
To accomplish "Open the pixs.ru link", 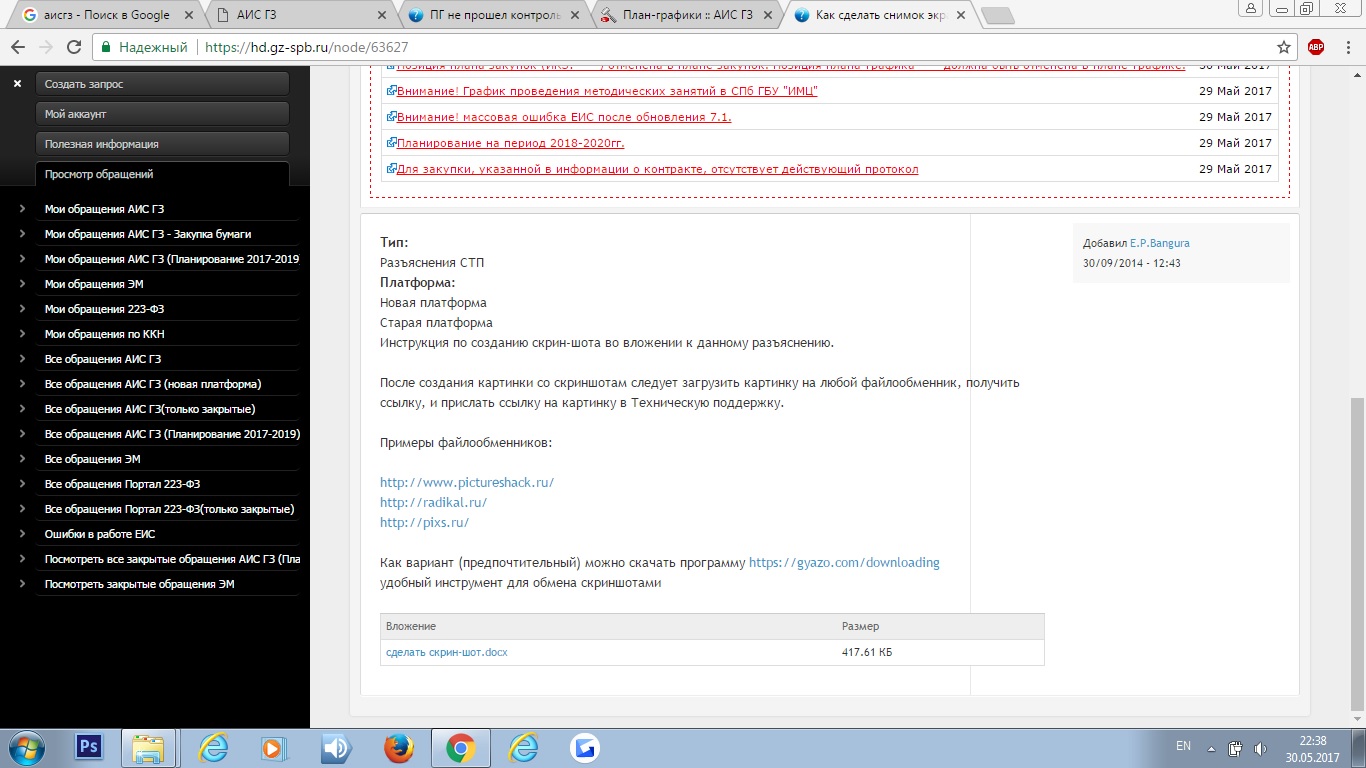I will click(425, 522).
